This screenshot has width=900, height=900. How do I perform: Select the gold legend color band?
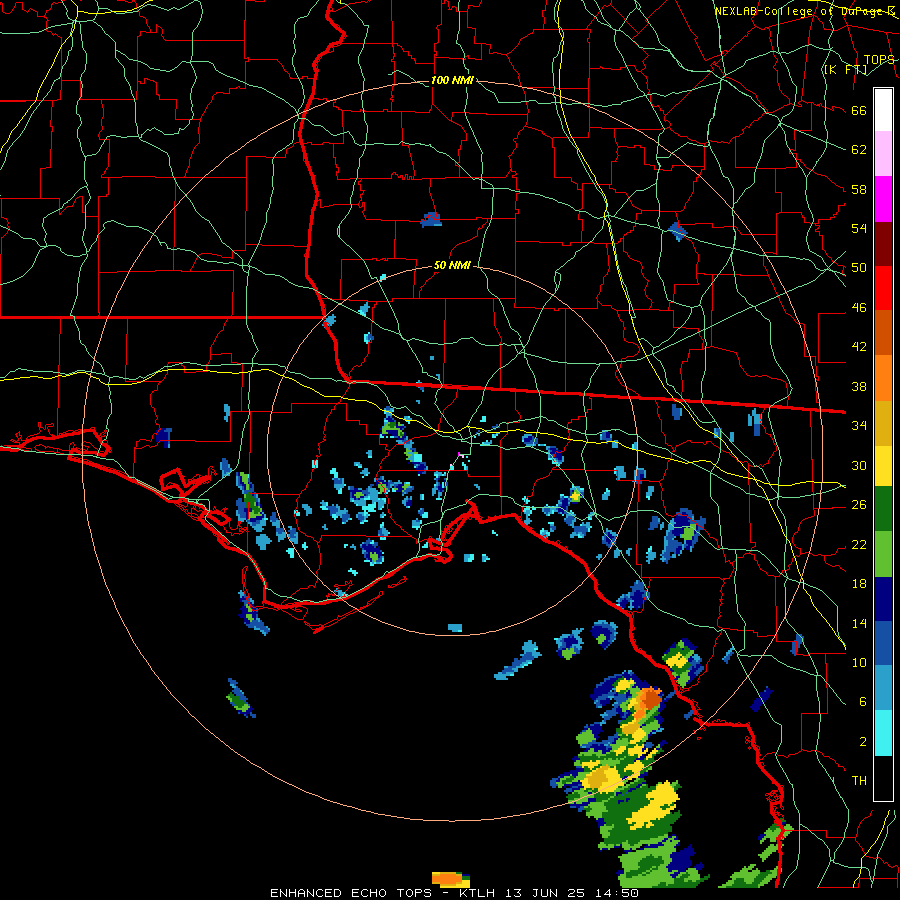883,423
